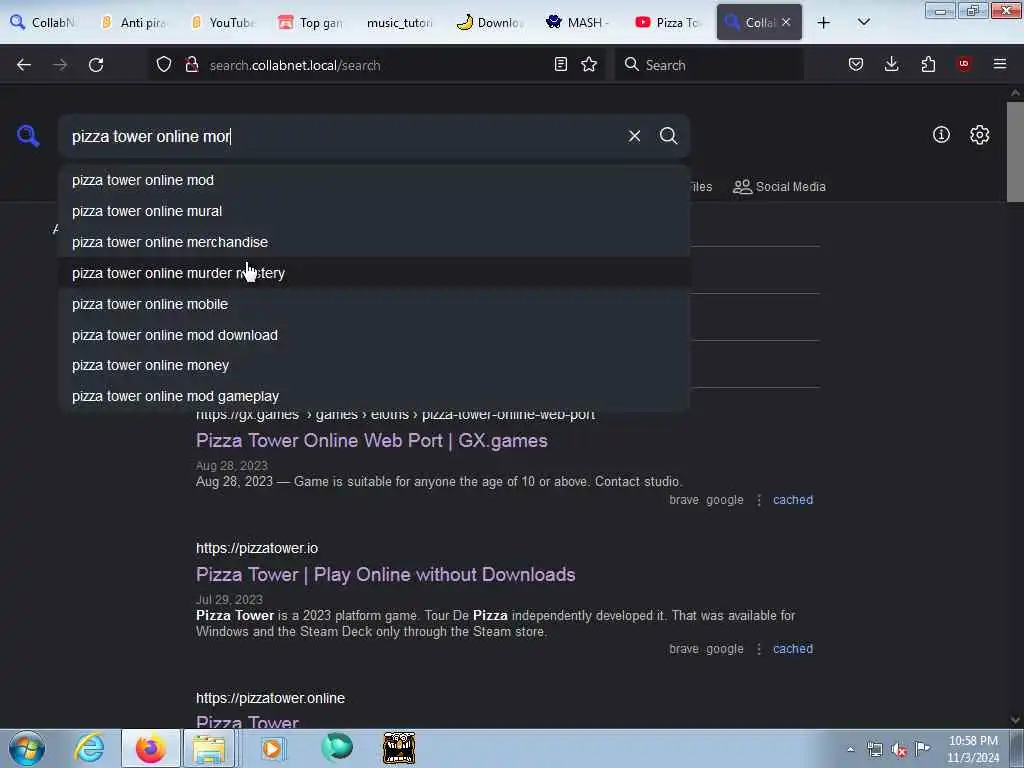Open a new browser tab with plus

click(824, 22)
